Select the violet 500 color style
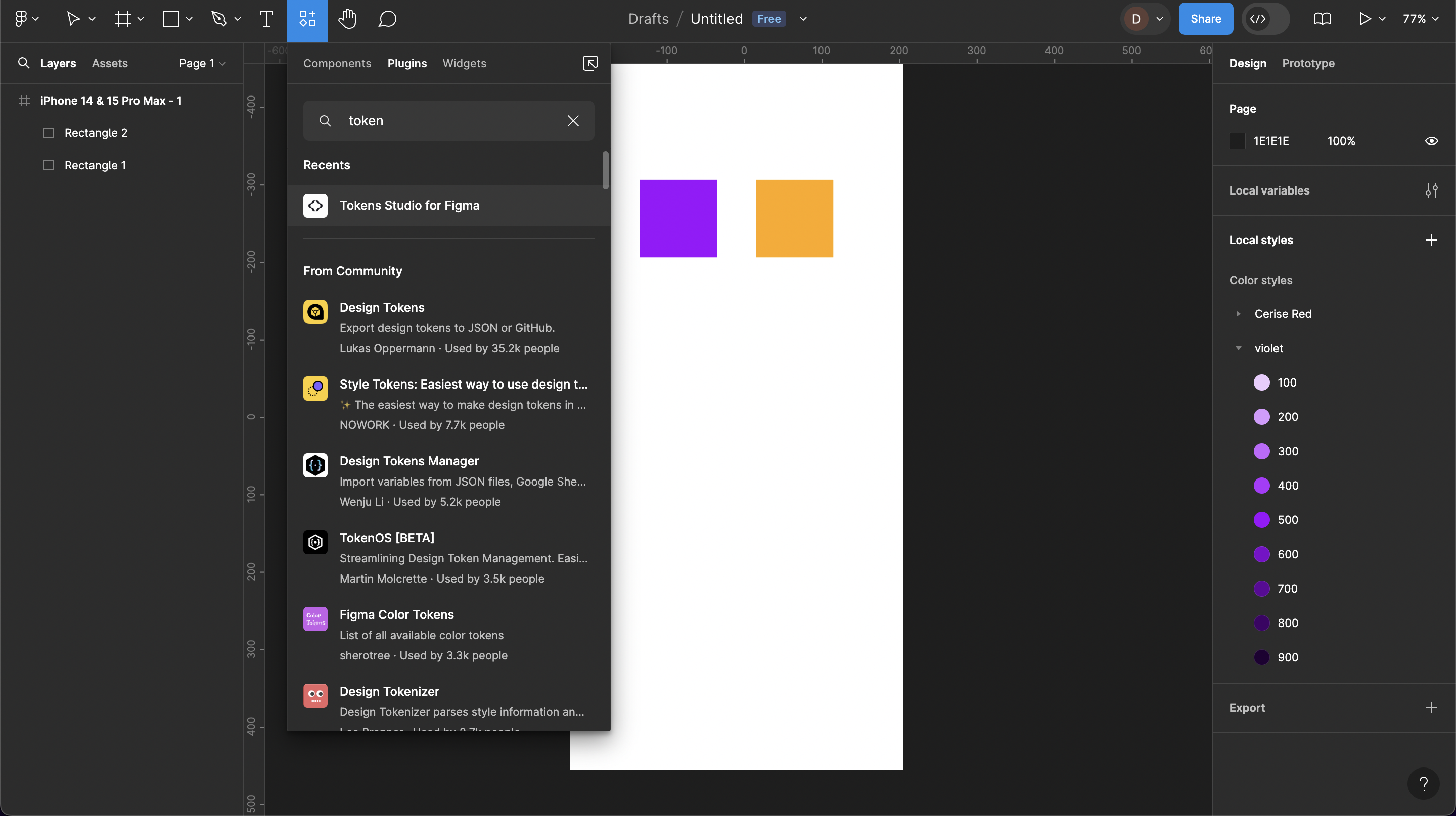 coord(1287,520)
